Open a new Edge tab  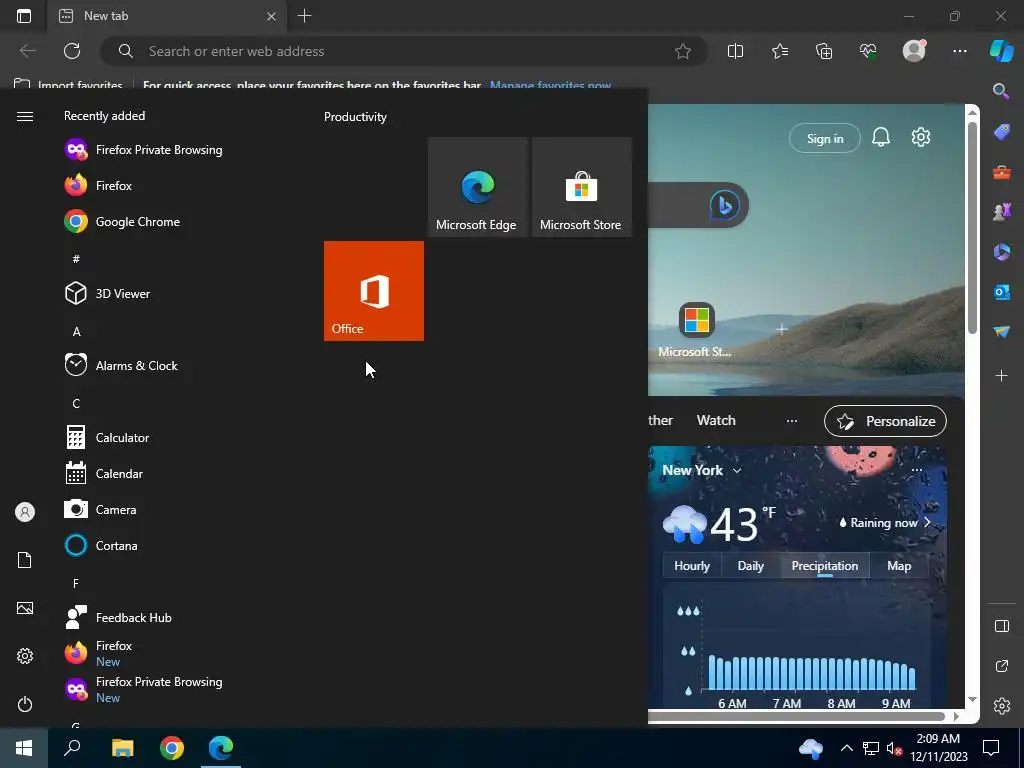click(304, 16)
